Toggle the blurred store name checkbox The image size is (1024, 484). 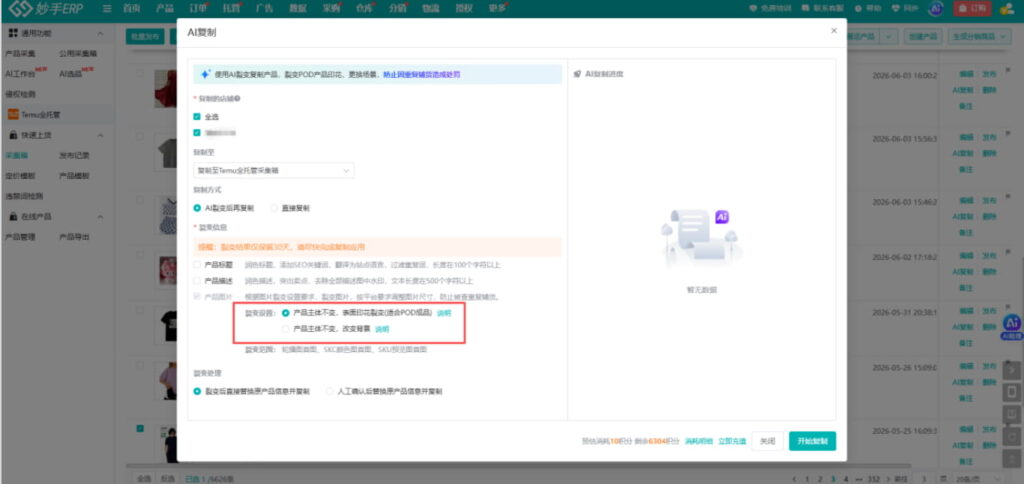pyautogui.click(x=197, y=133)
